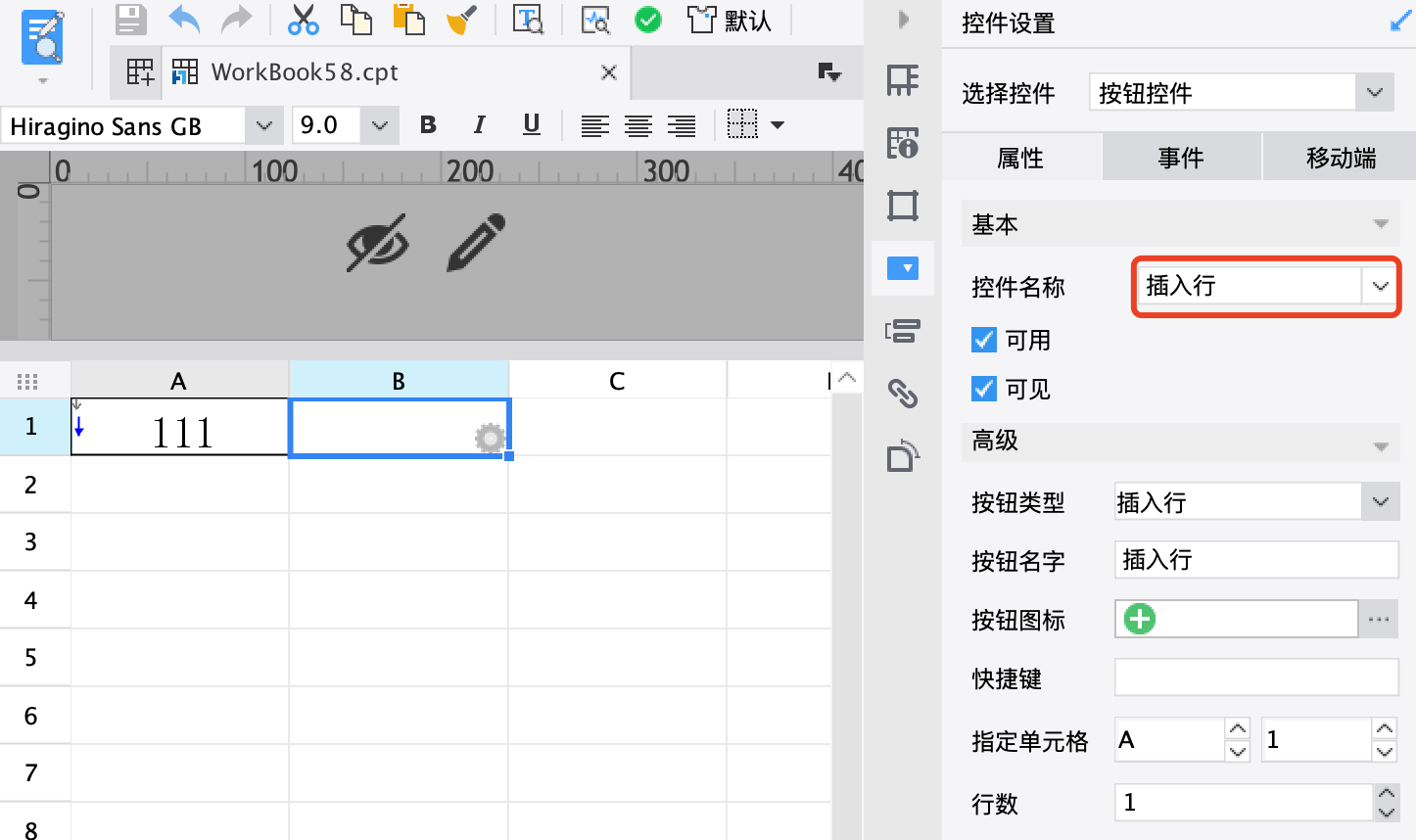Open the widget settings icon in sidebar
The height and width of the screenshot is (840, 1416).
(902, 267)
